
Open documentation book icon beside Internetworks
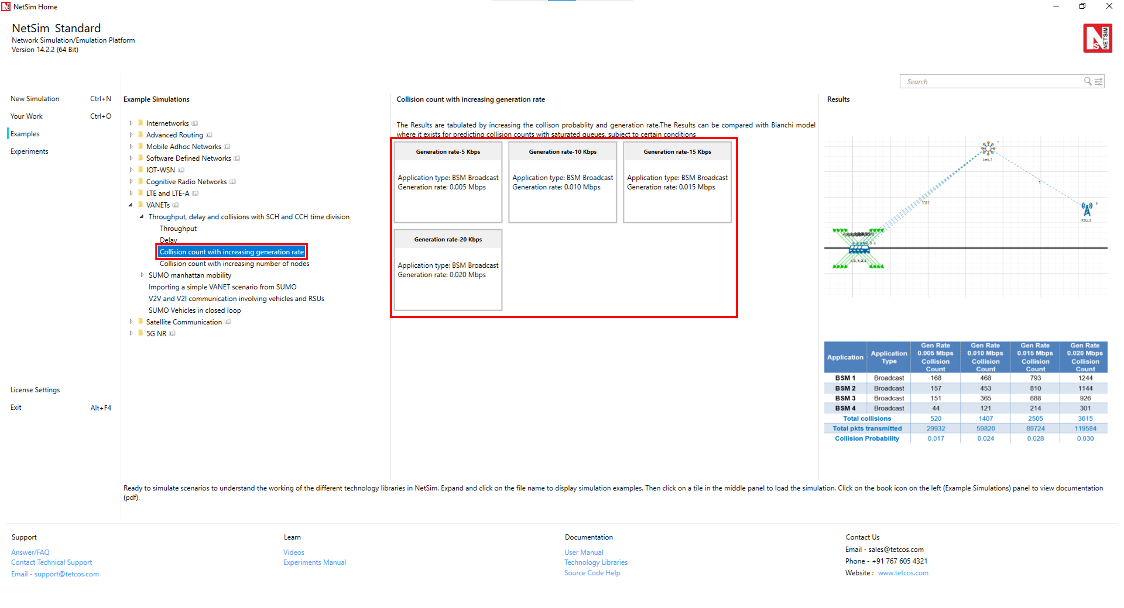[195, 123]
